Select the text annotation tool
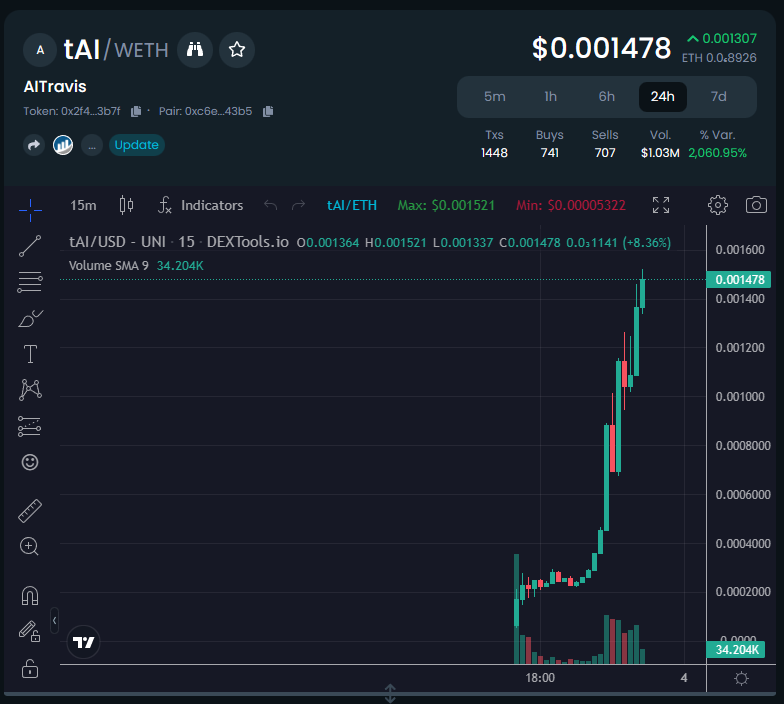Image resolution: width=784 pixels, height=704 pixels. tap(30, 354)
